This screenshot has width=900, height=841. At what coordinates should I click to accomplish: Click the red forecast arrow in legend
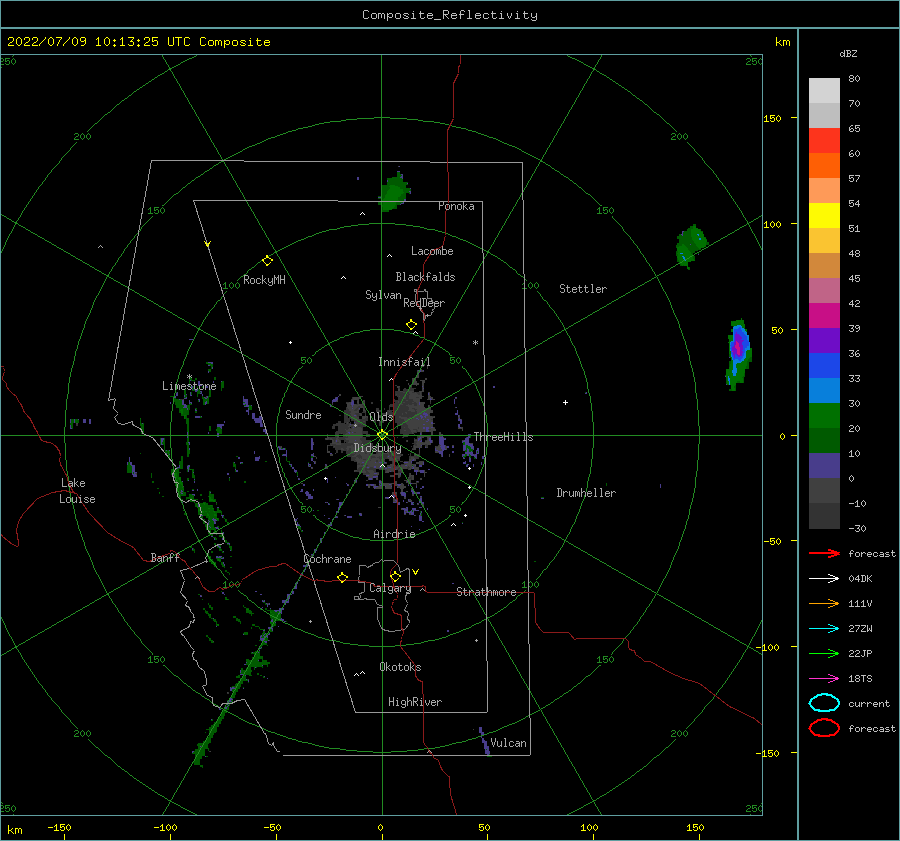pyautogui.click(x=824, y=553)
